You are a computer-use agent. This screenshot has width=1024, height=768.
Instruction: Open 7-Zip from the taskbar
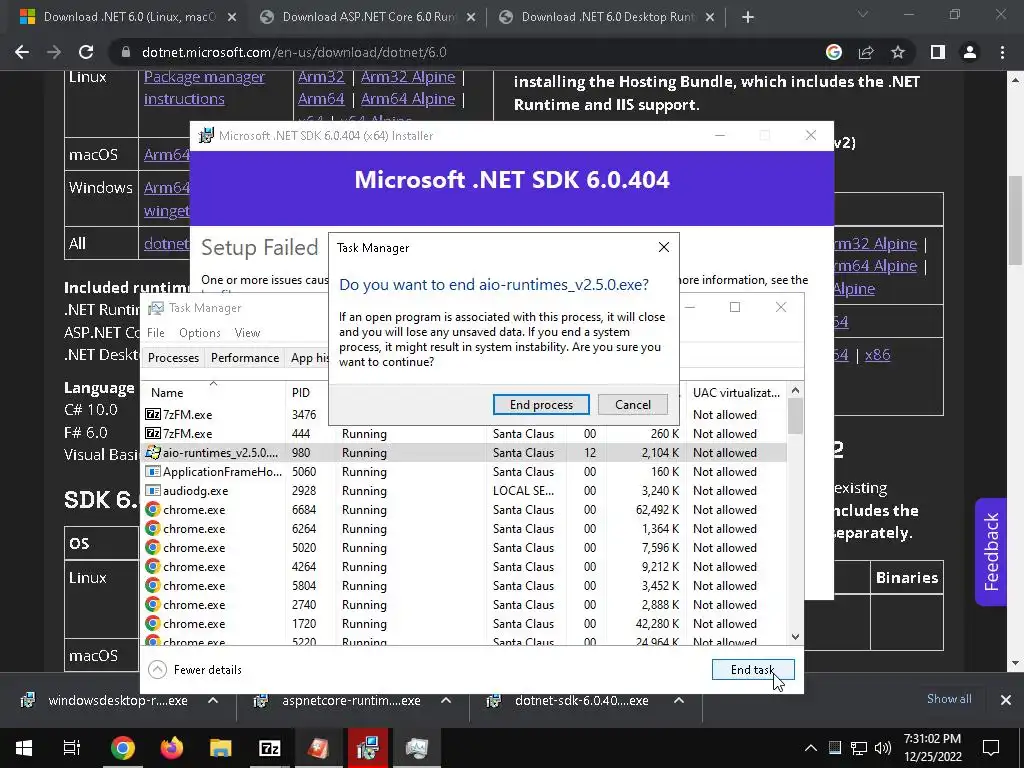pyautogui.click(x=270, y=748)
